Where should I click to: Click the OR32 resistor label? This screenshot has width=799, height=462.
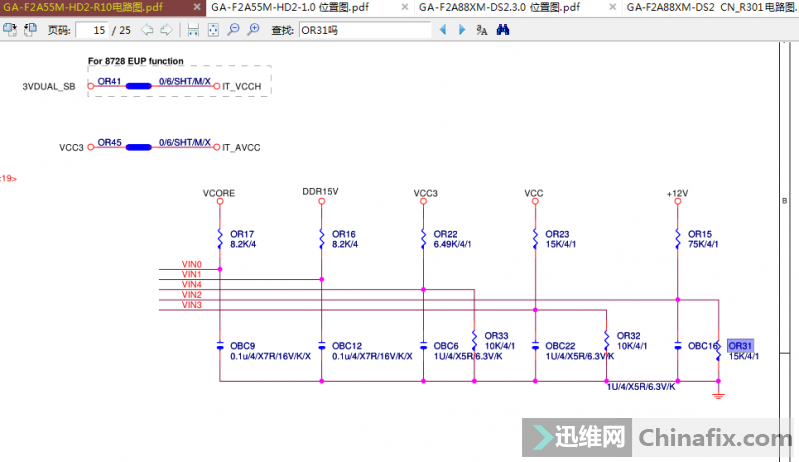[629, 336]
